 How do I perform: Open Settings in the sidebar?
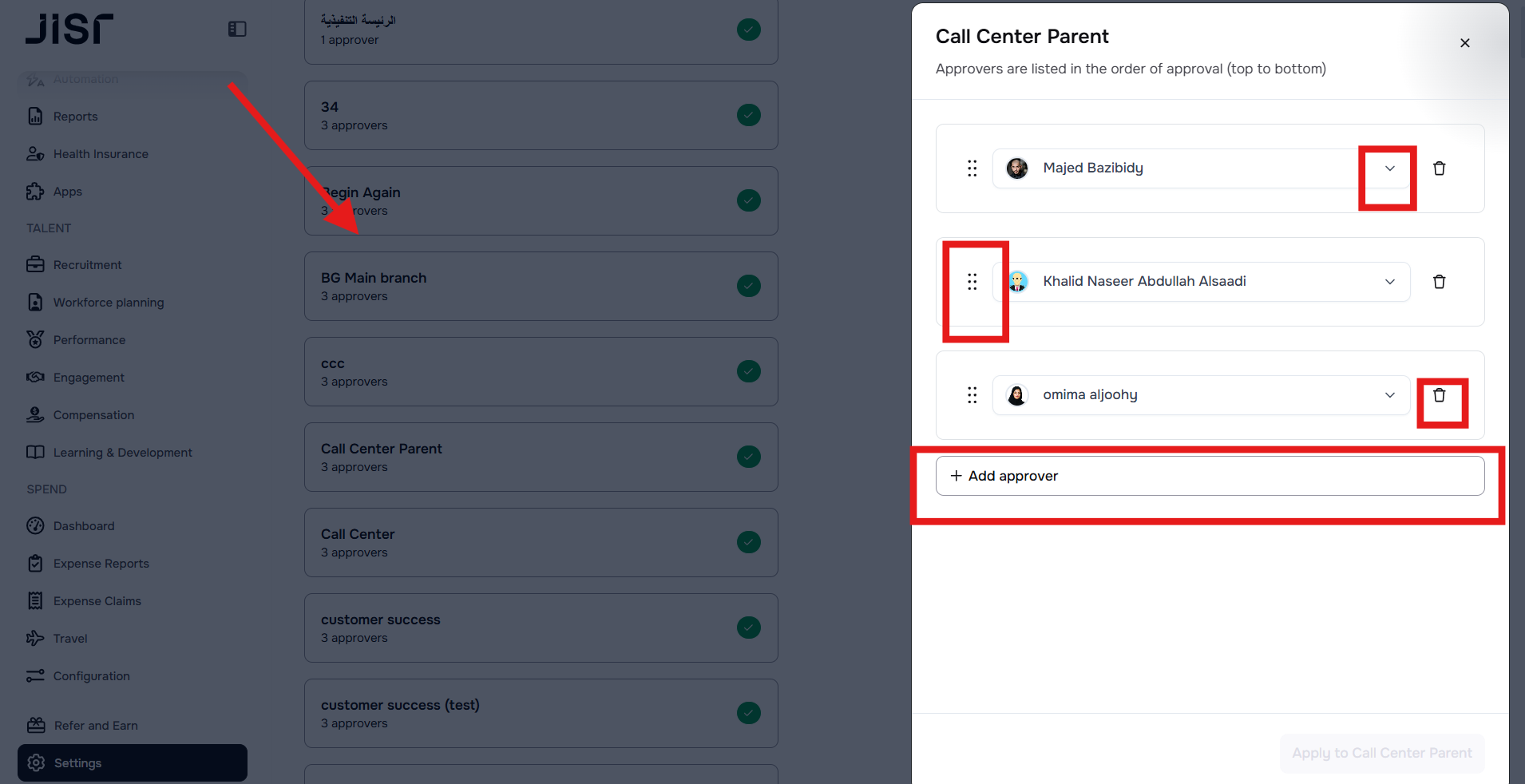tap(77, 763)
